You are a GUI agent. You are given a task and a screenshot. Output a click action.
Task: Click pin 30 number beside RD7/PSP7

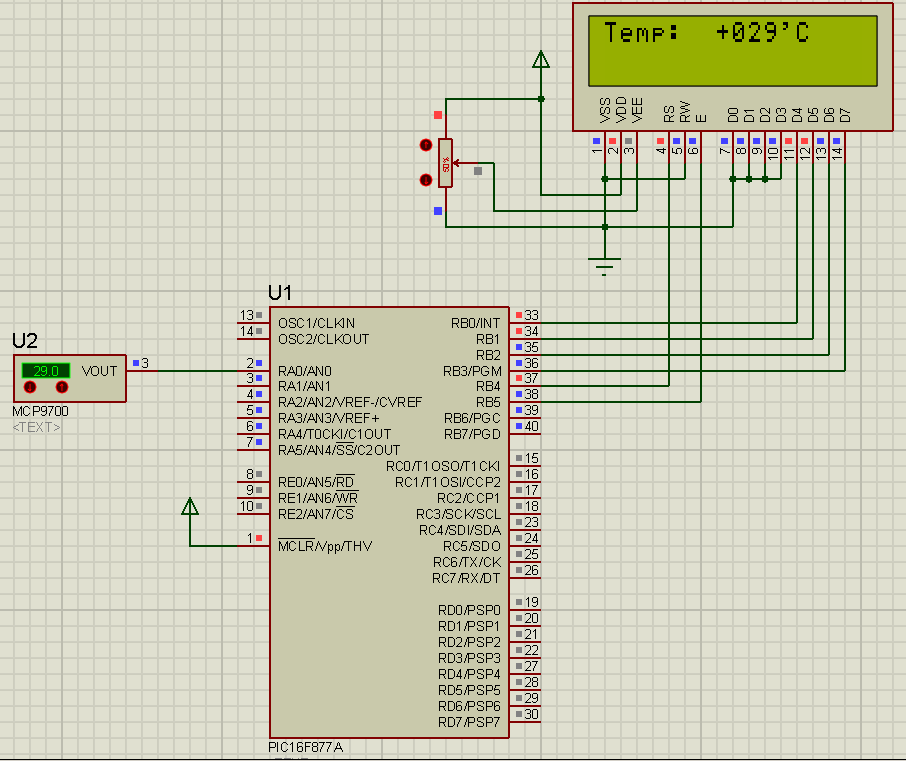pyautogui.click(x=532, y=714)
